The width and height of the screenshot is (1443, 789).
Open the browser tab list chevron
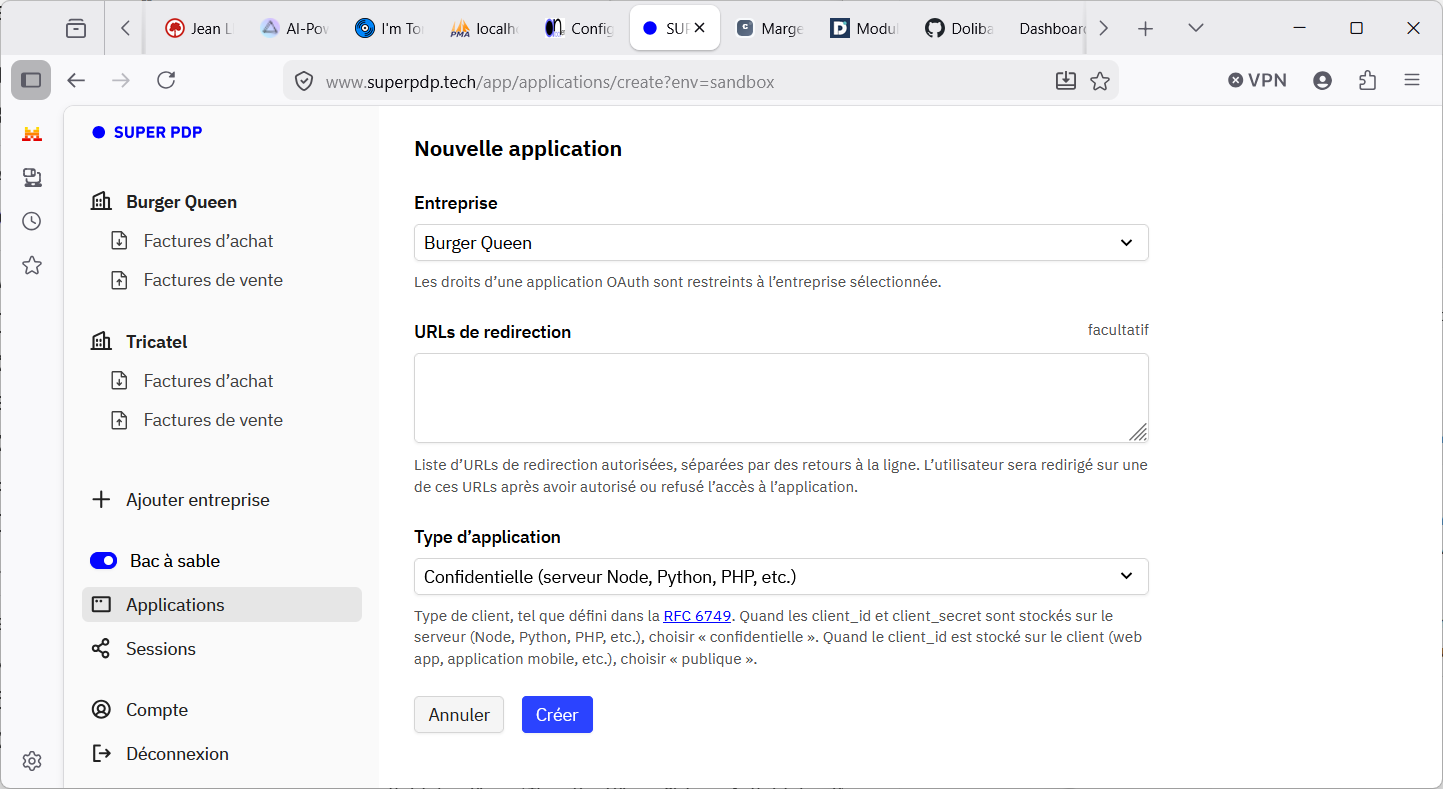tap(1196, 28)
